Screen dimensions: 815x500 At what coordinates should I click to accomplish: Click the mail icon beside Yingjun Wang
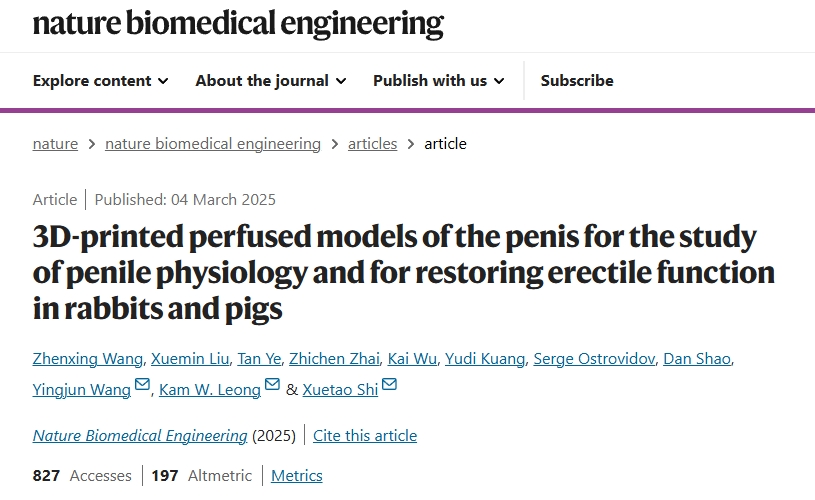click(x=142, y=386)
